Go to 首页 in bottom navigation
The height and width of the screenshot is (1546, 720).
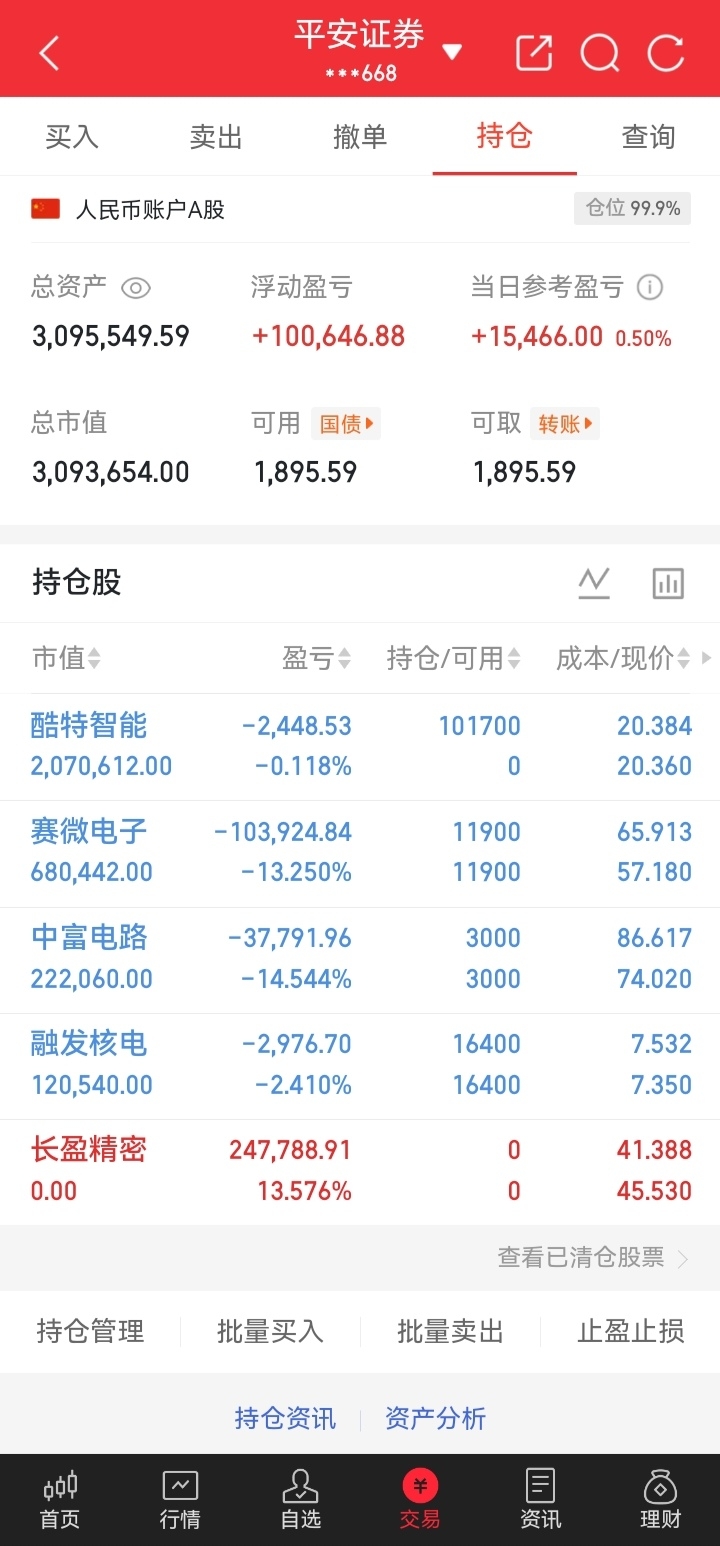[x=60, y=1500]
